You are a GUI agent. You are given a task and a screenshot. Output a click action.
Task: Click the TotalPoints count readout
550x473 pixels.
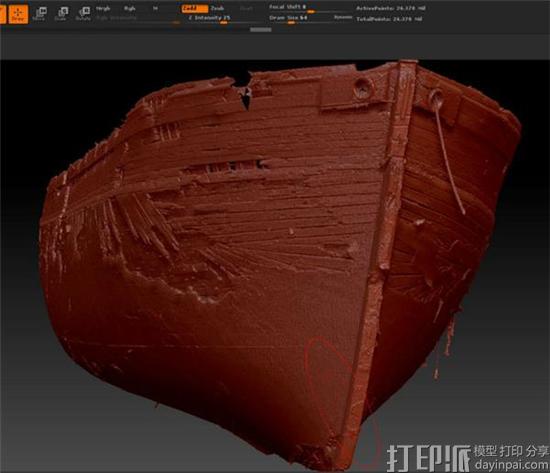[389, 19]
